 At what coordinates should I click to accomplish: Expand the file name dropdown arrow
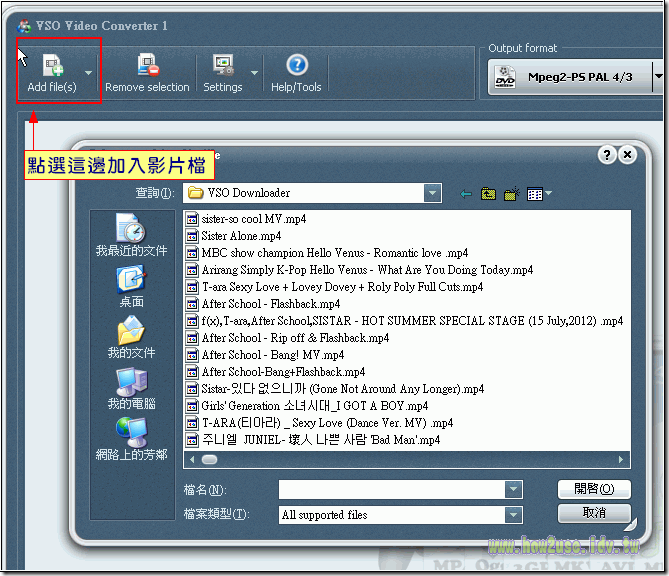[513, 490]
